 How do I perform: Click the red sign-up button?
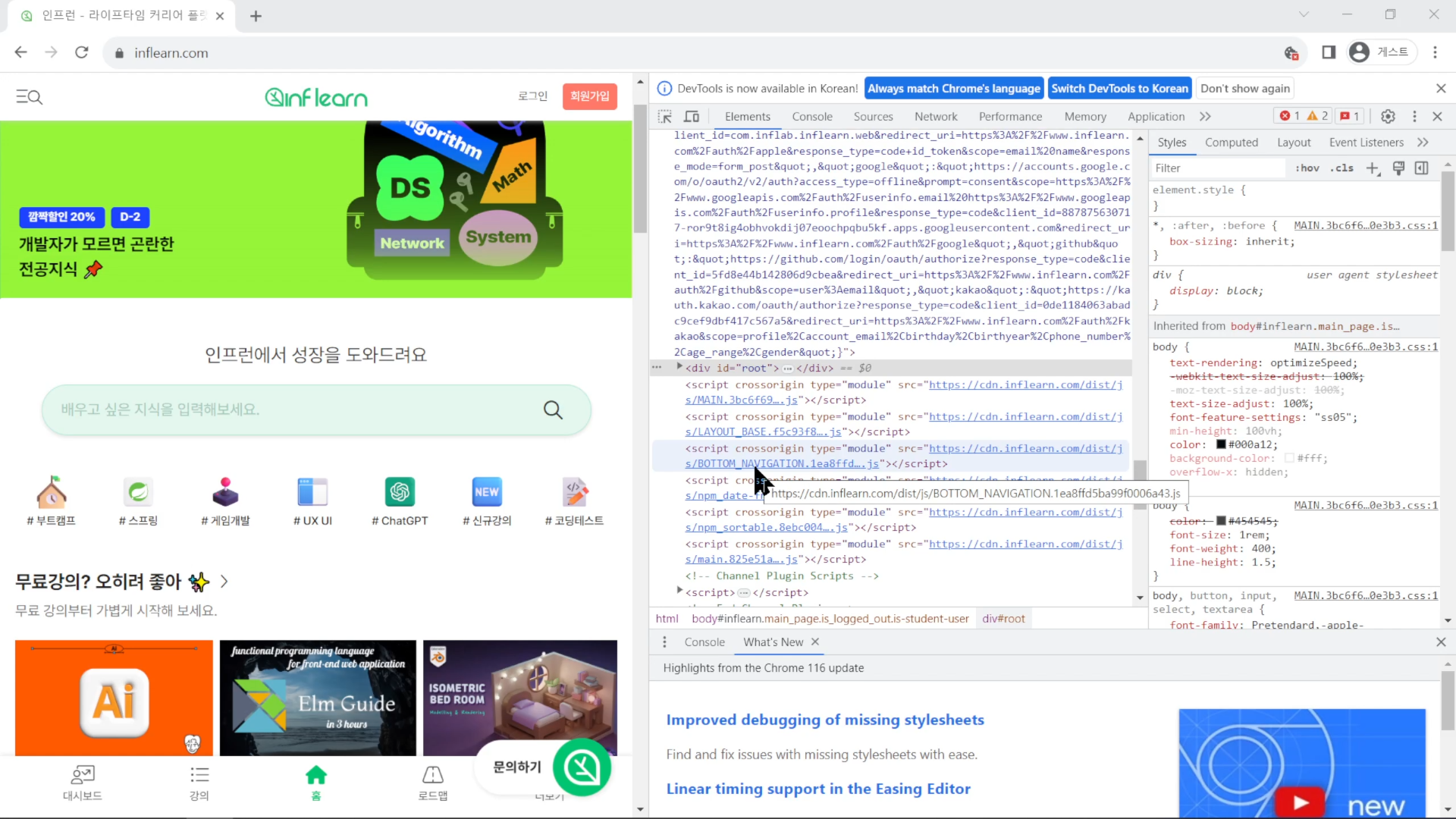point(590,96)
